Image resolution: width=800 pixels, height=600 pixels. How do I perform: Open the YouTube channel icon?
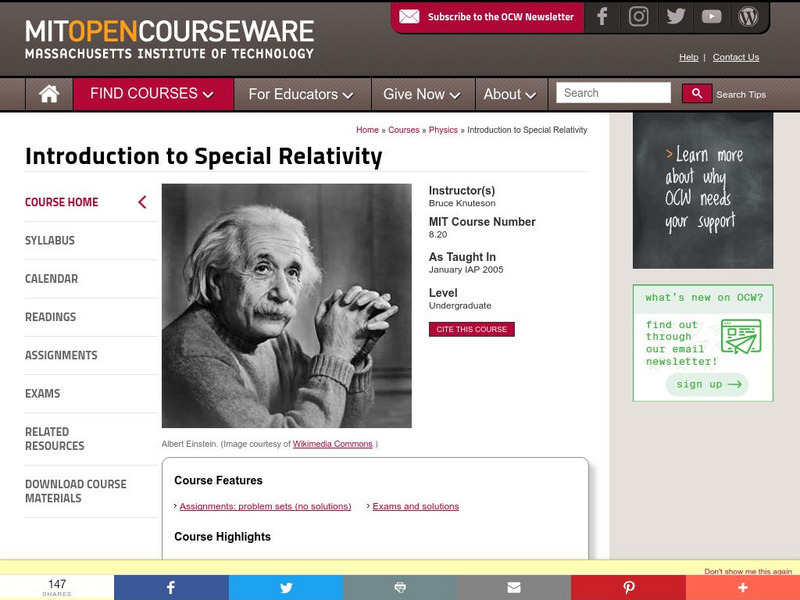click(x=712, y=16)
